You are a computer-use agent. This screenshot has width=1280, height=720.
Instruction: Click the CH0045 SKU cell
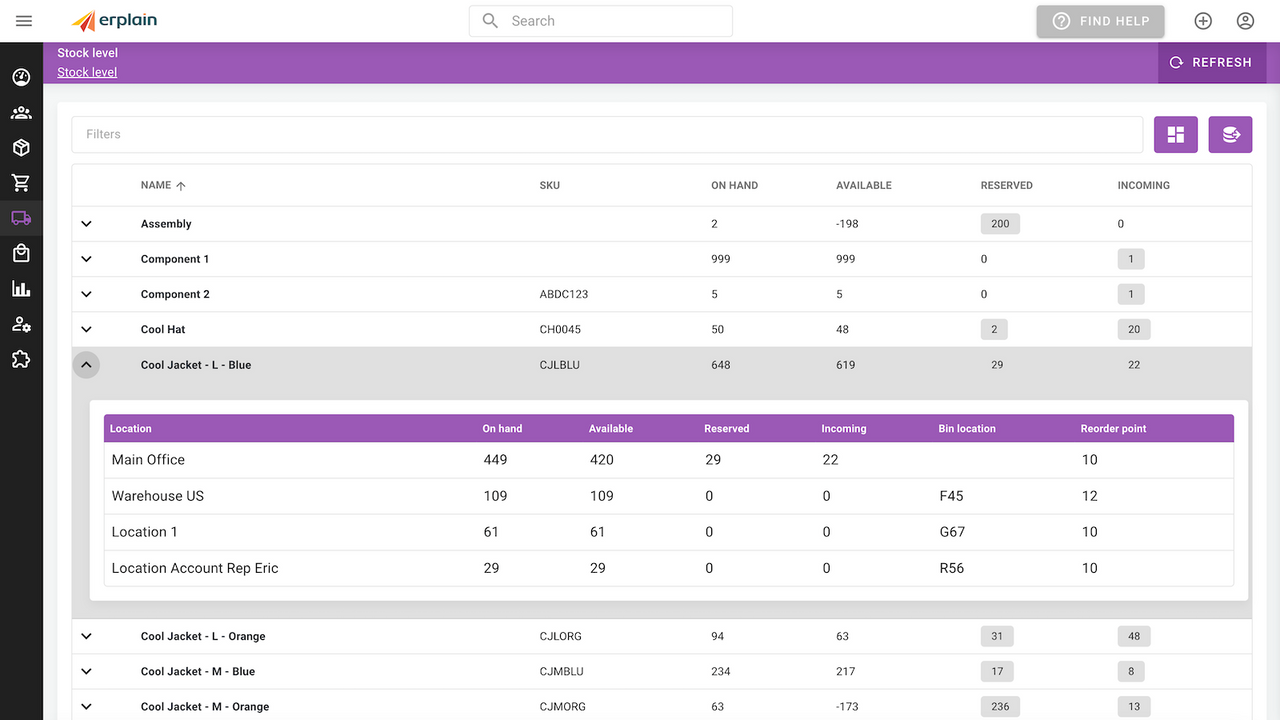pos(560,329)
